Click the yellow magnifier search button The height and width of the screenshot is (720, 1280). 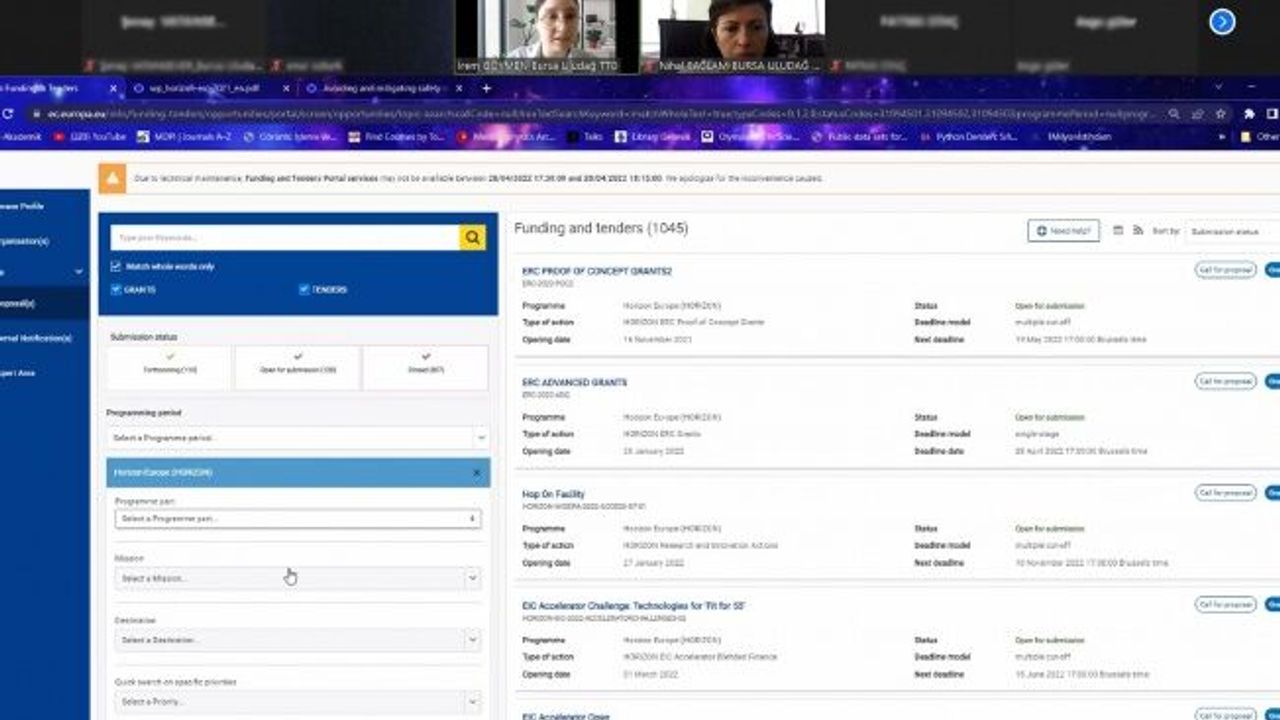pyautogui.click(x=473, y=237)
